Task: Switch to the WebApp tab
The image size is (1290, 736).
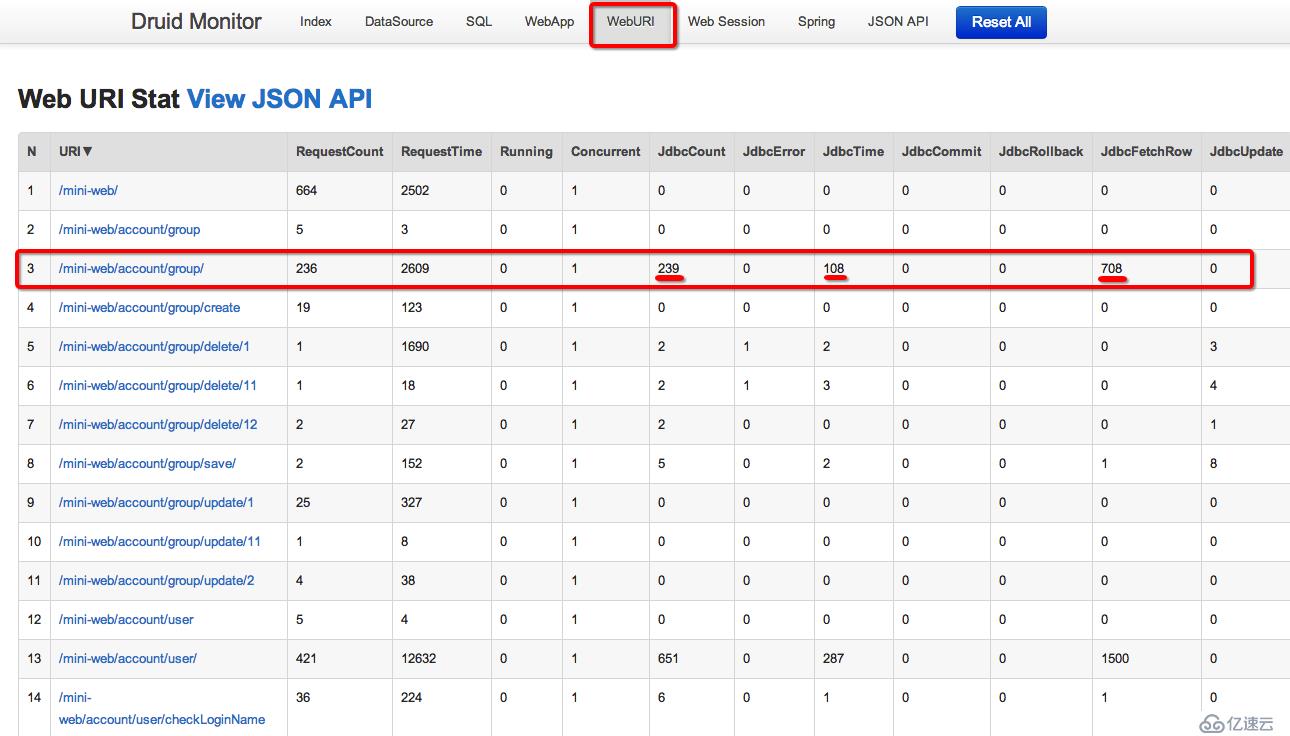Action: [x=549, y=21]
